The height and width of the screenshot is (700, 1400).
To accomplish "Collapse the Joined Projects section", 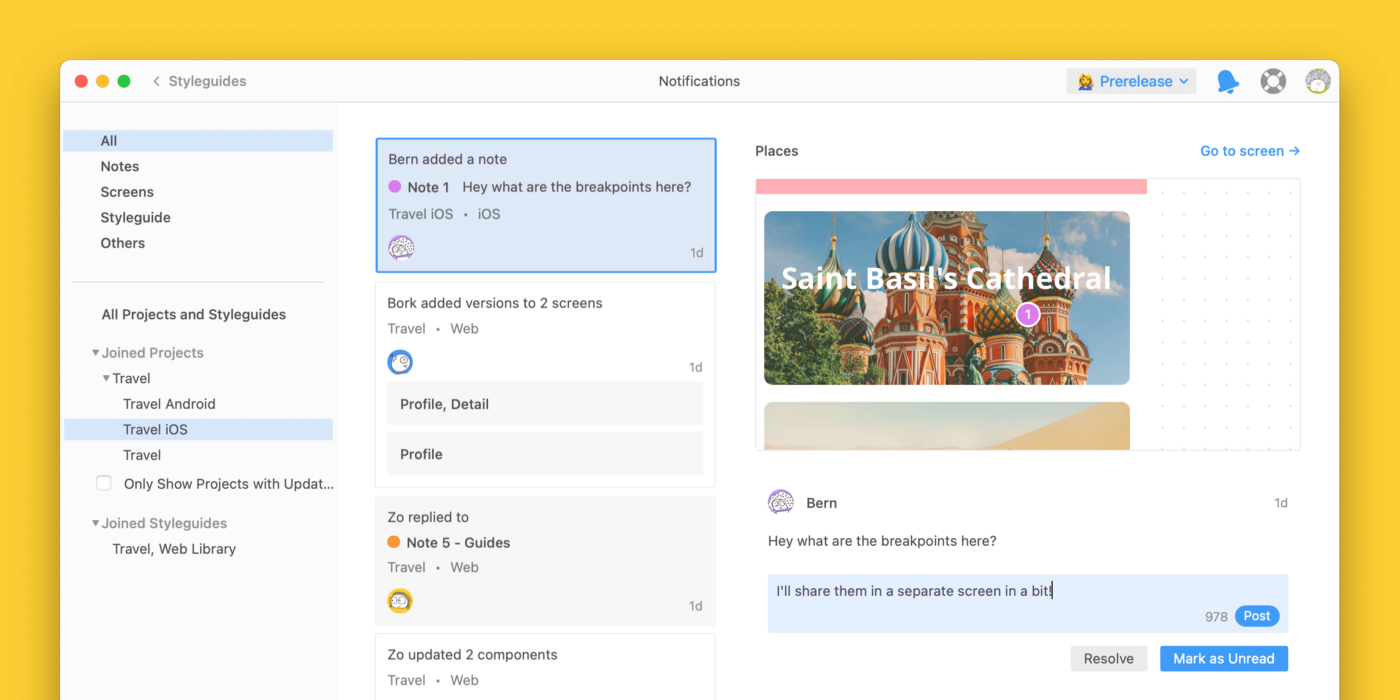I will 96,353.
